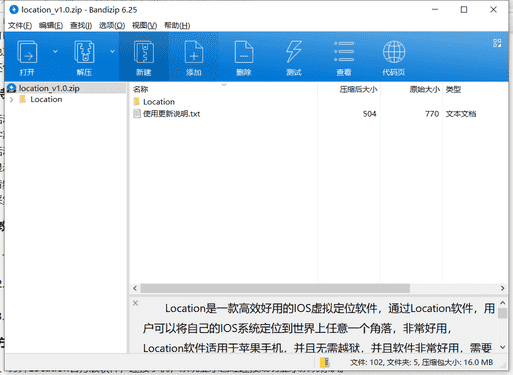Open the 文件(F) menu
Image resolution: width=513 pixels, height=375 pixels.
(x=20, y=25)
